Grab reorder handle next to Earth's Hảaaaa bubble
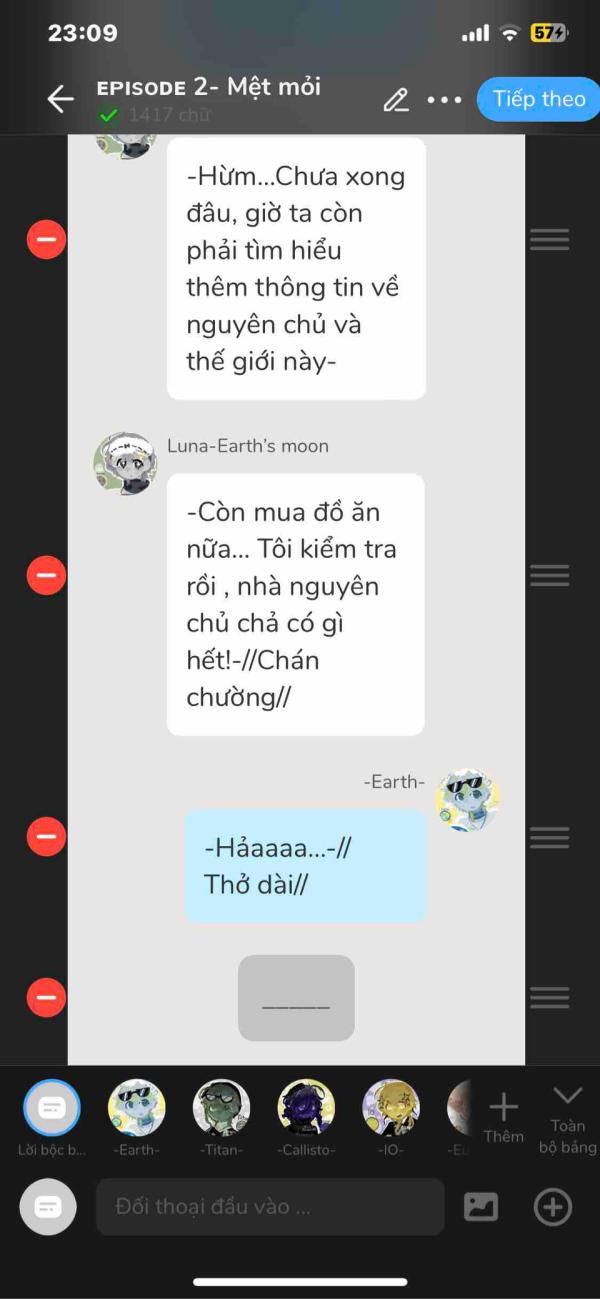 click(549, 837)
